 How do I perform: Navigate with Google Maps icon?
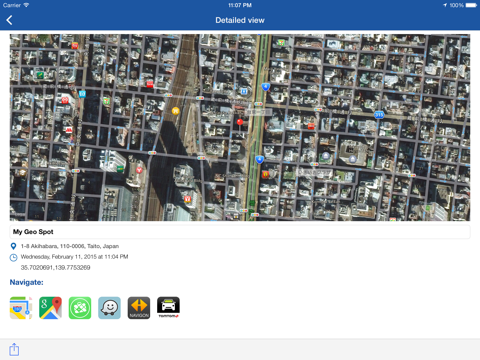50,308
